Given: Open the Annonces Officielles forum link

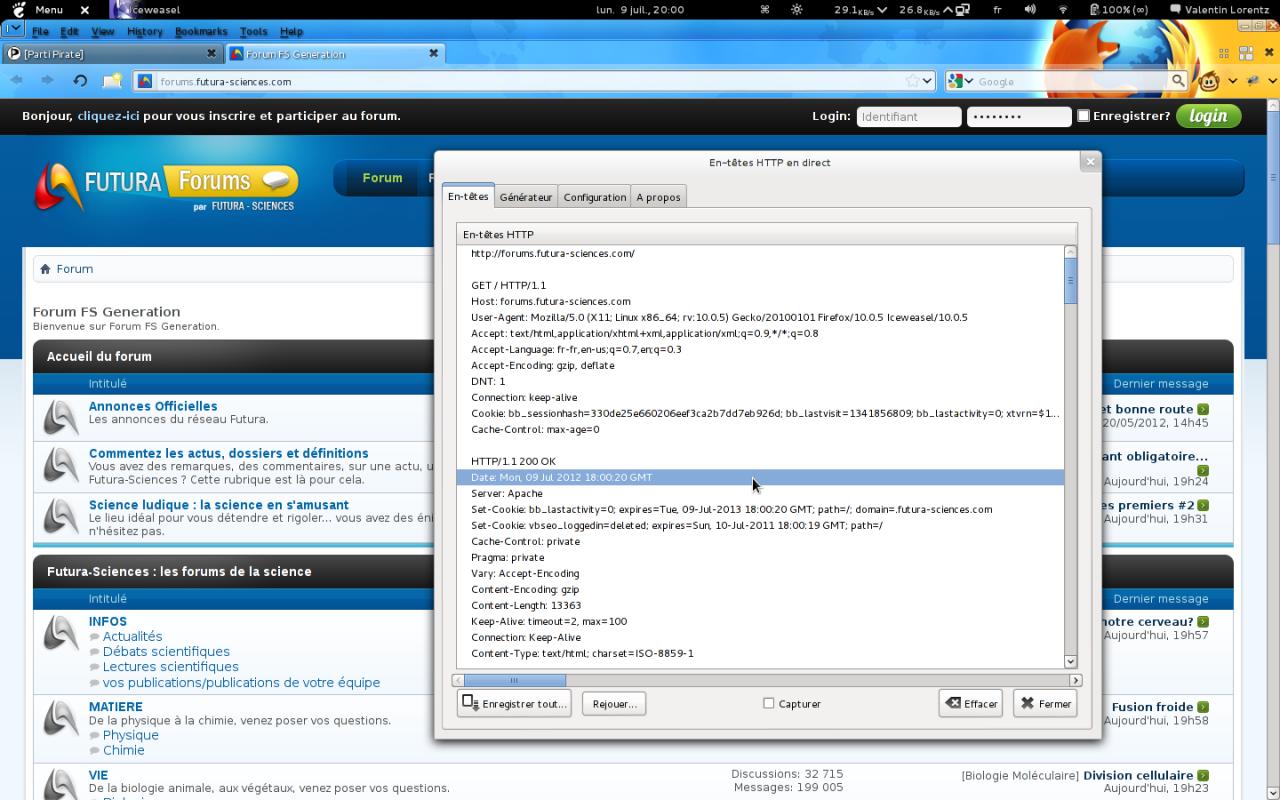Looking at the screenshot, I should [153, 406].
